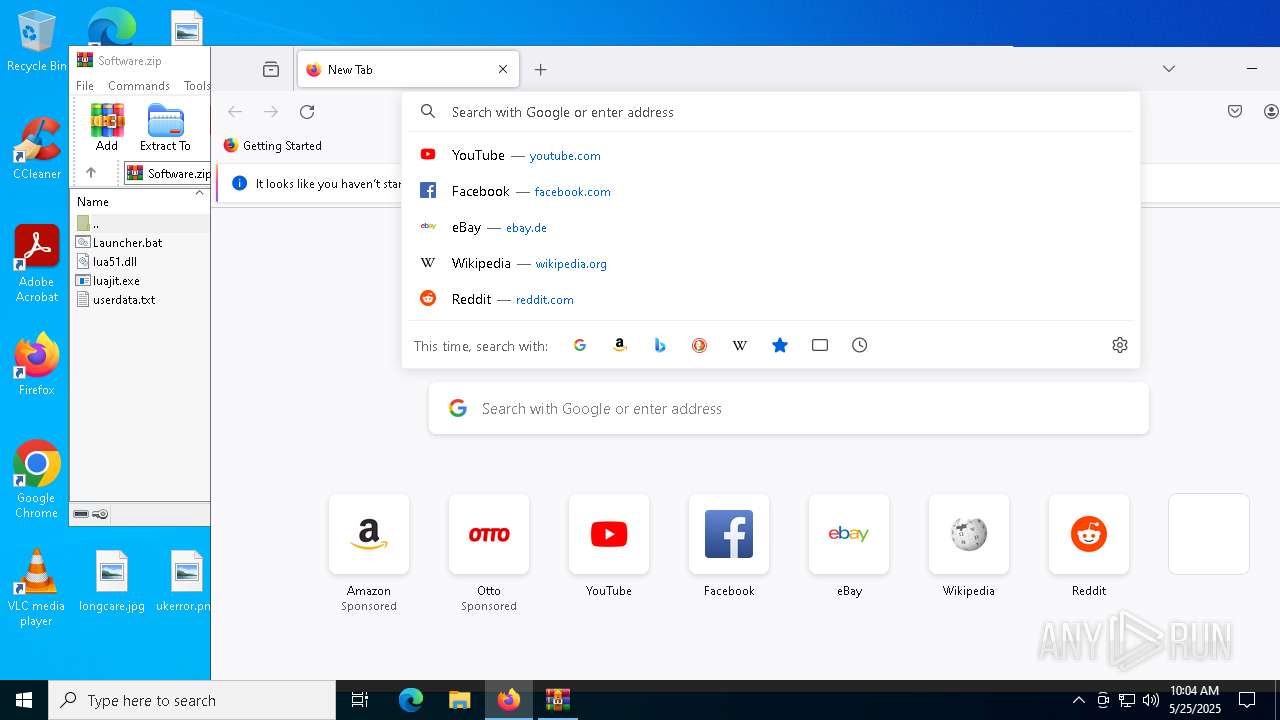Close the New Tab tab
The height and width of the screenshot is (720, 1280).
tap(503, 69)
